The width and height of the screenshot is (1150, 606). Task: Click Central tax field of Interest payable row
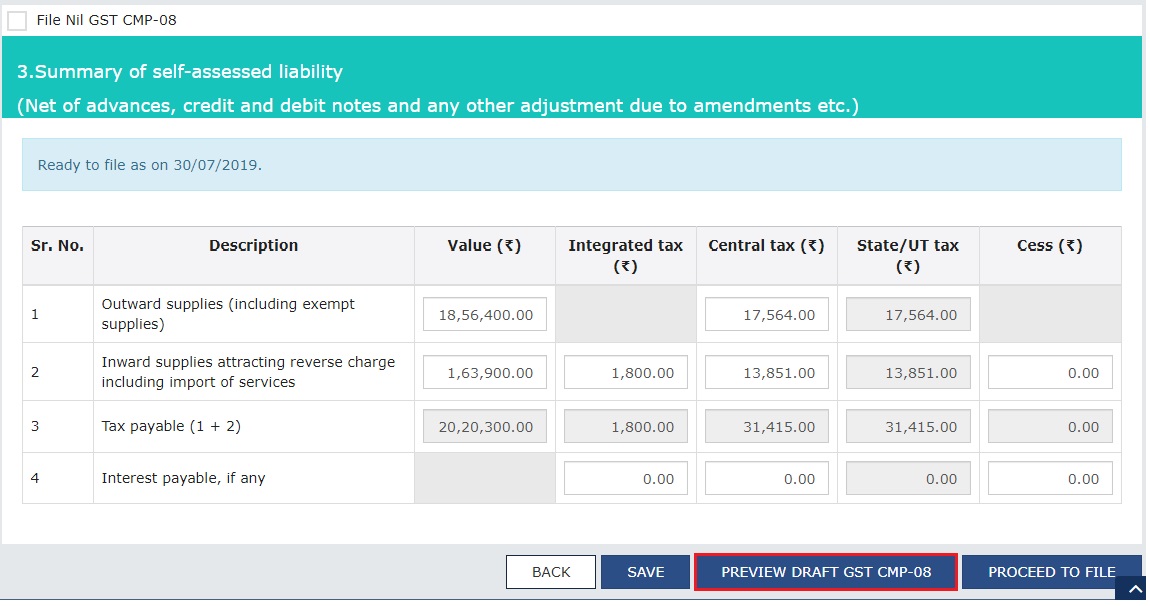(768, 477)
